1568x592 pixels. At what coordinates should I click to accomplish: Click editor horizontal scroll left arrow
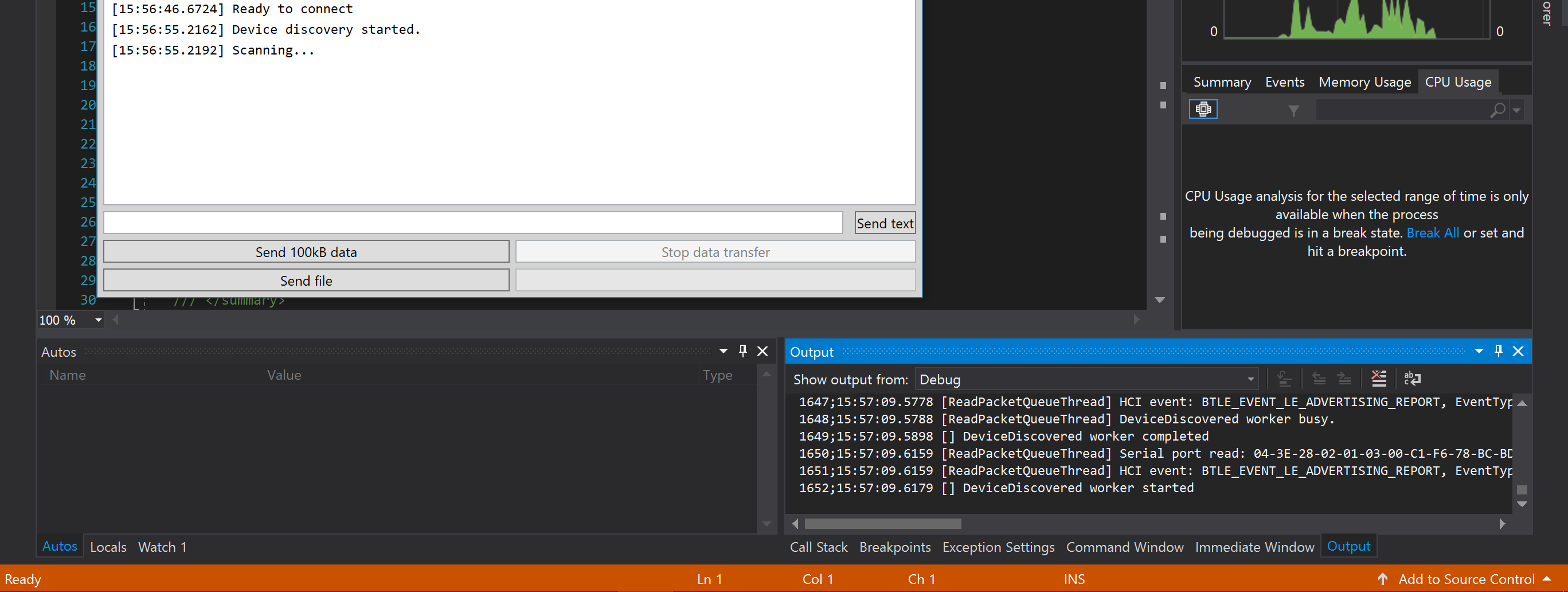point(115,320)
